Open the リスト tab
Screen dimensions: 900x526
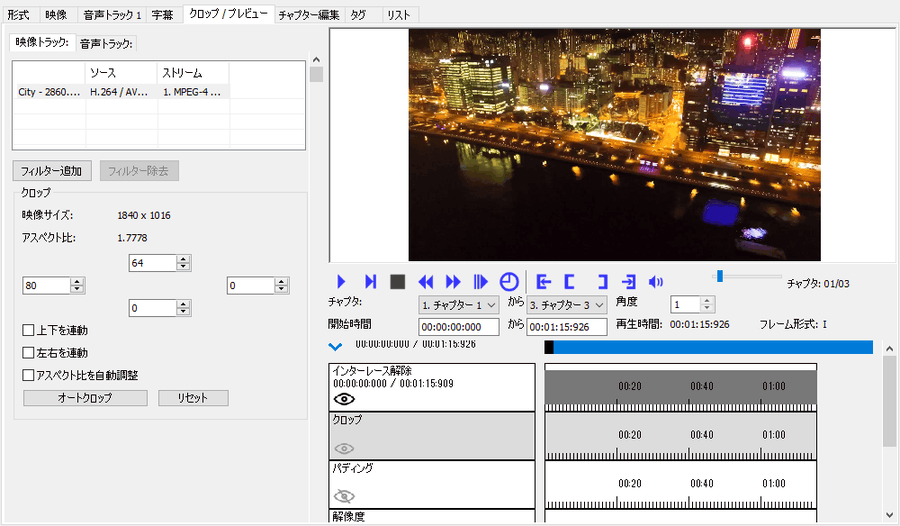398,15
